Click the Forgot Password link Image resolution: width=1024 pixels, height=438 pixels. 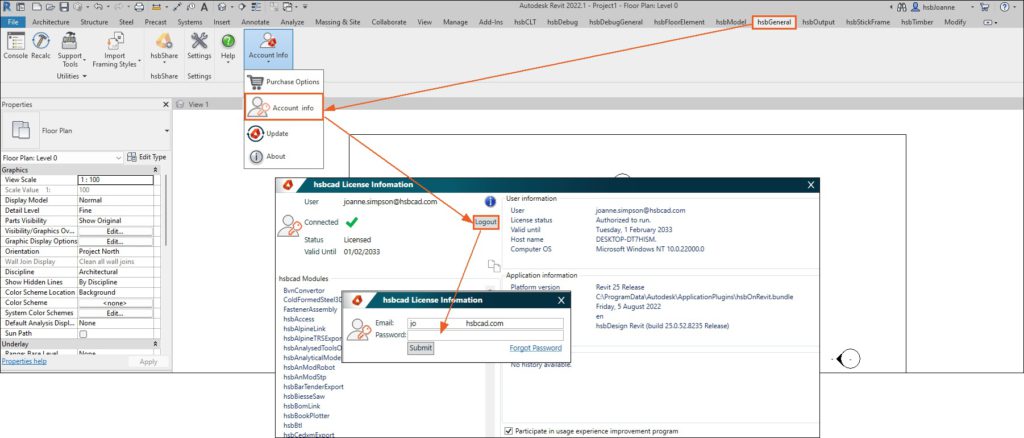(x=536, y=348)
